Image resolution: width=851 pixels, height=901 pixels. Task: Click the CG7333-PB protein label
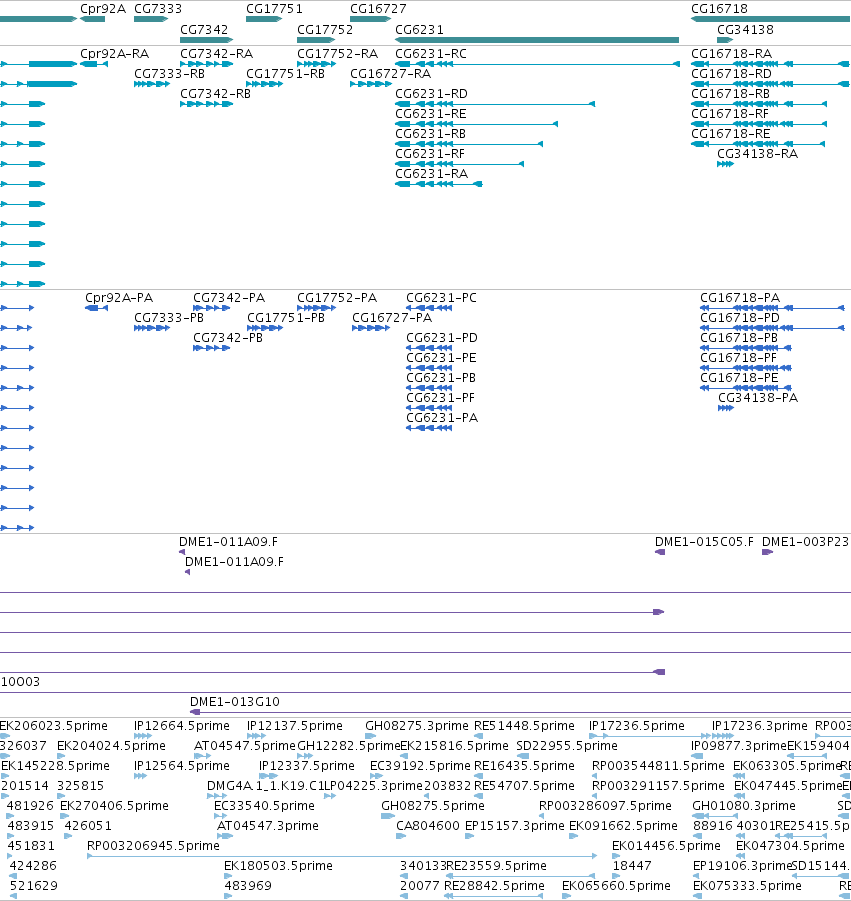(x=169, y=318)
